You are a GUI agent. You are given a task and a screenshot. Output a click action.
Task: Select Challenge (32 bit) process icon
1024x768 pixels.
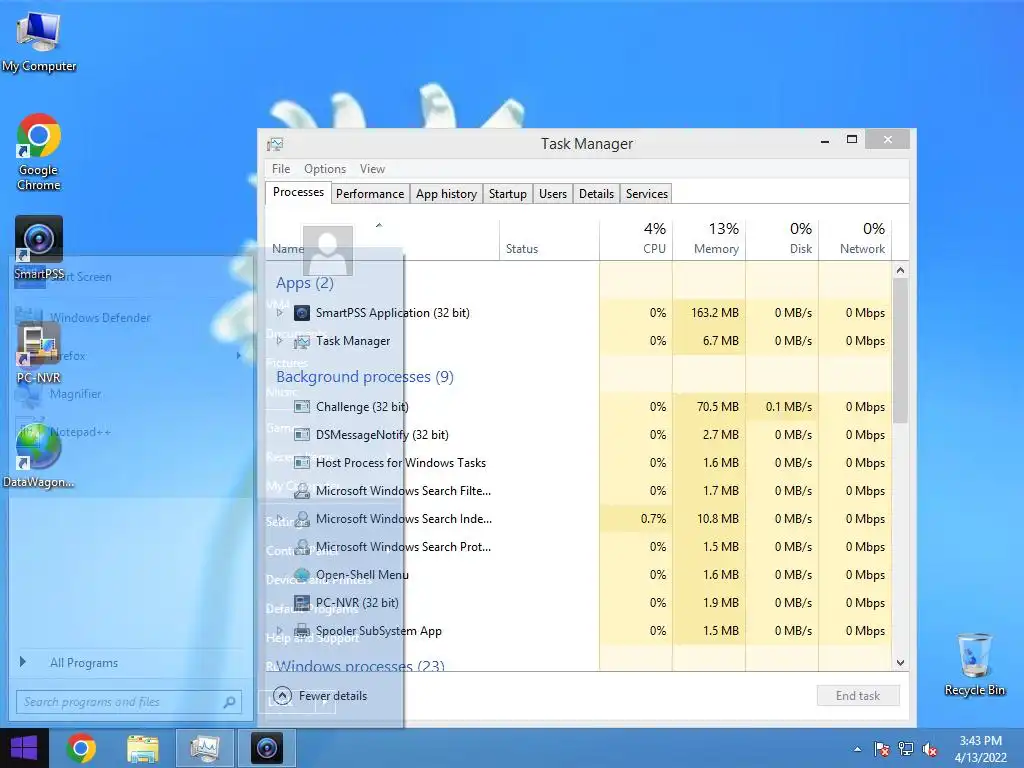[302, 407]
